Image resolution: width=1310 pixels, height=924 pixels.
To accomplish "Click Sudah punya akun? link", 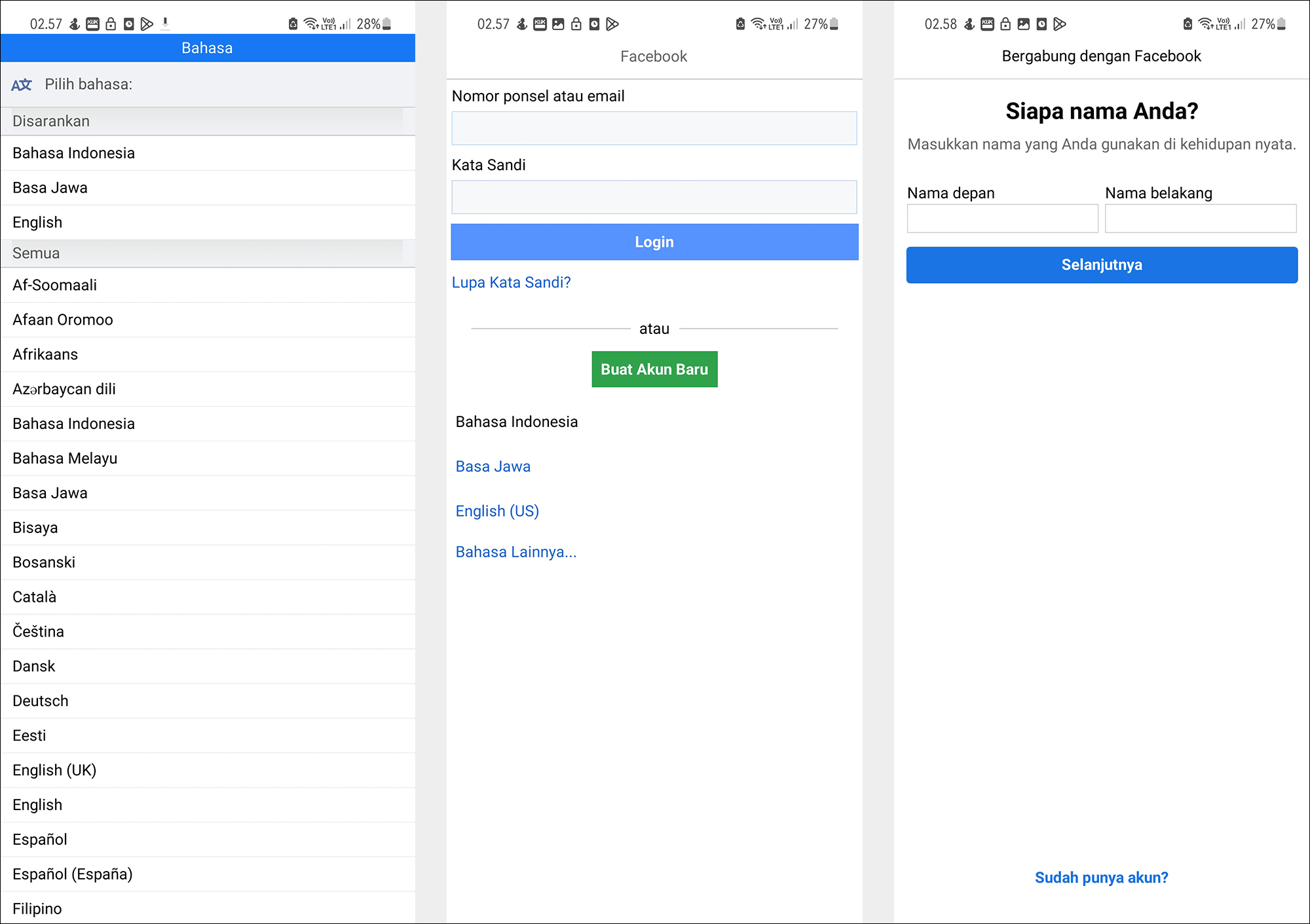I will click(1100, 878).
